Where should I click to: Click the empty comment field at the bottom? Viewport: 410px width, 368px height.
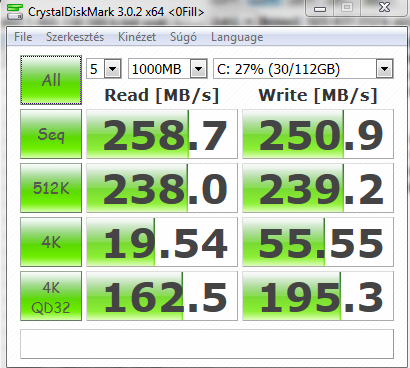pyautogui.click(x=207, y=344)
